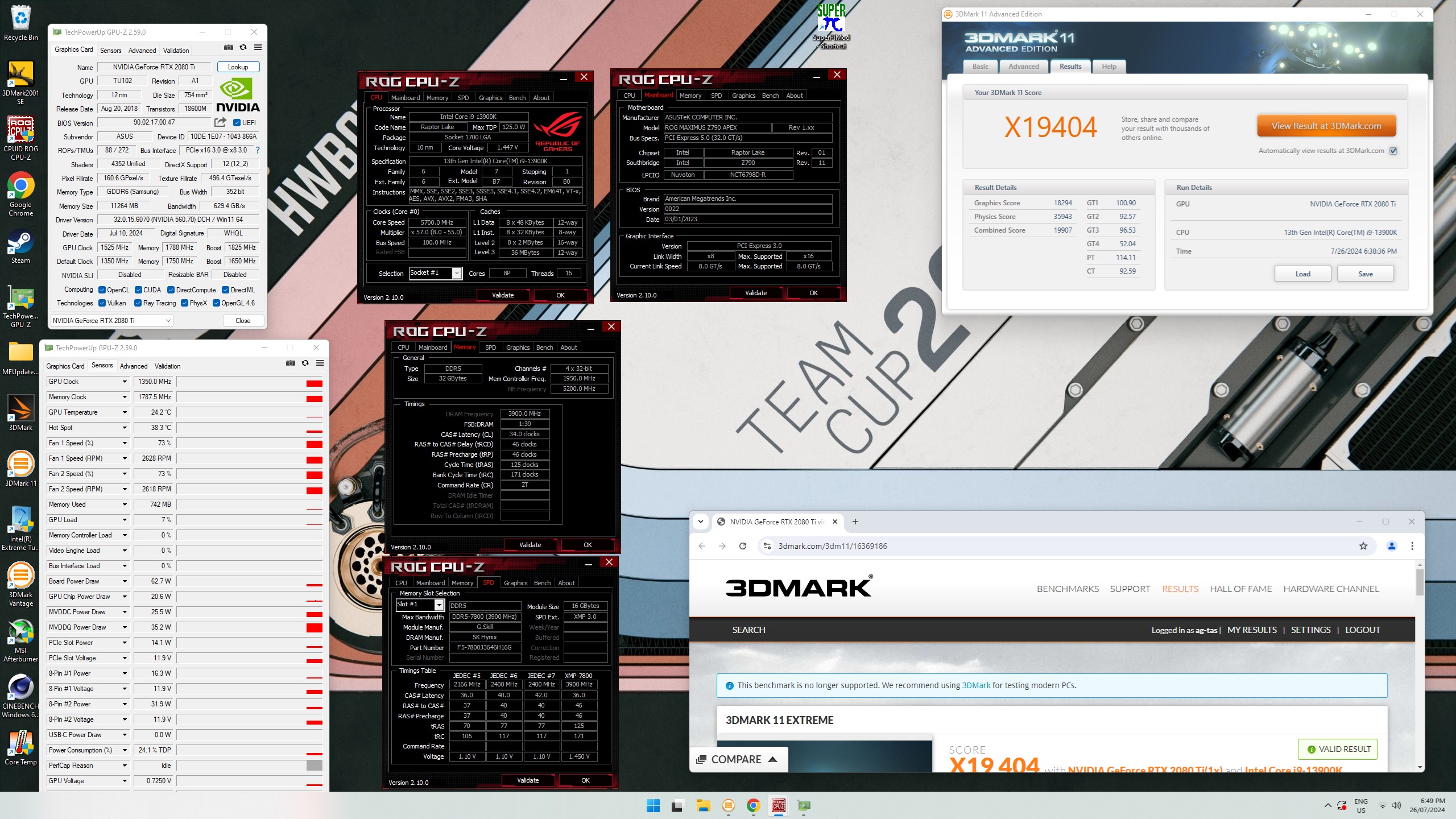Launch the 3DMark desktop shortcut
Viewport: 1456px width, 819px height.
(20, 412)
